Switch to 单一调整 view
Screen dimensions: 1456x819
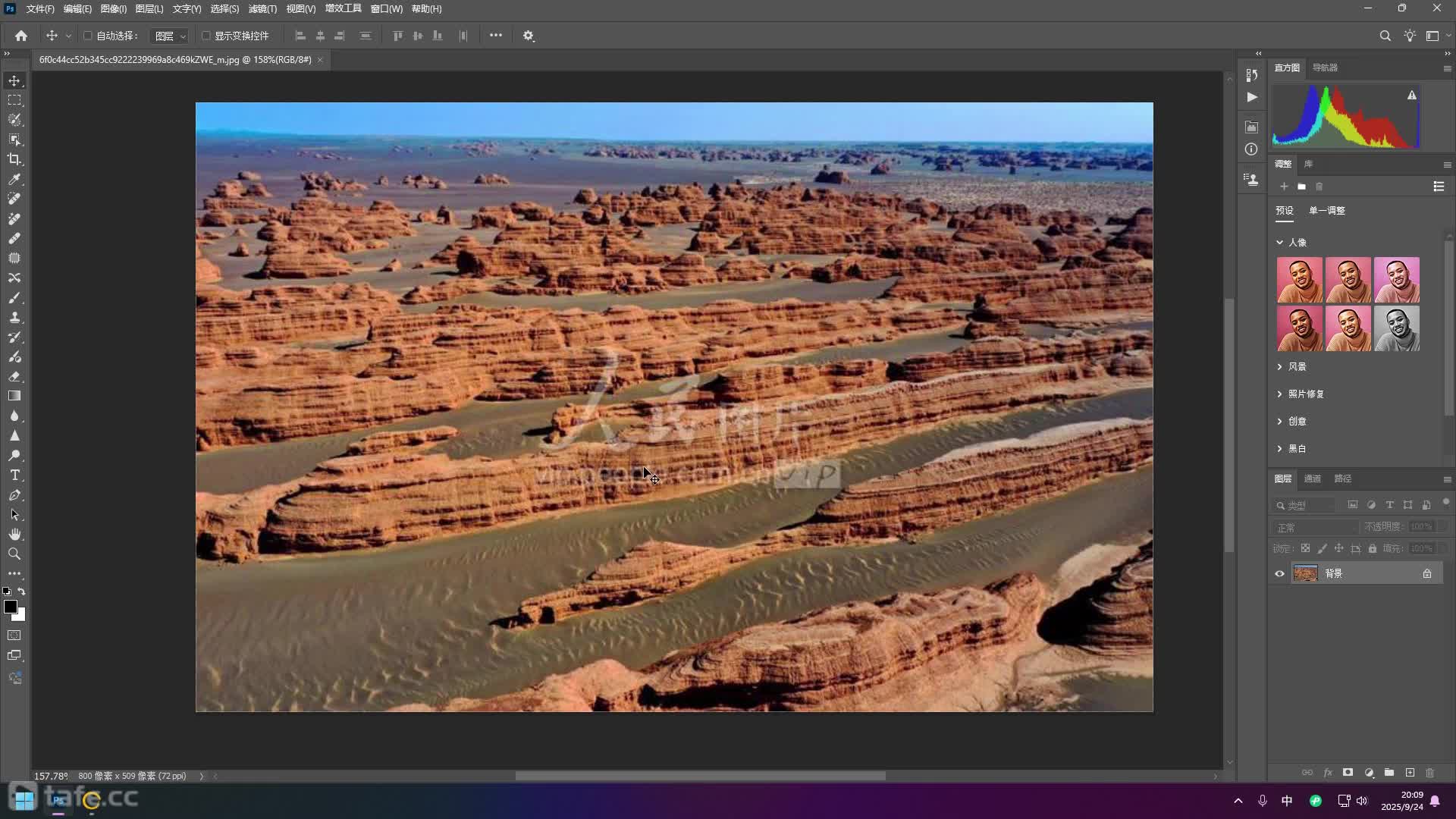tap(1326, 211)
